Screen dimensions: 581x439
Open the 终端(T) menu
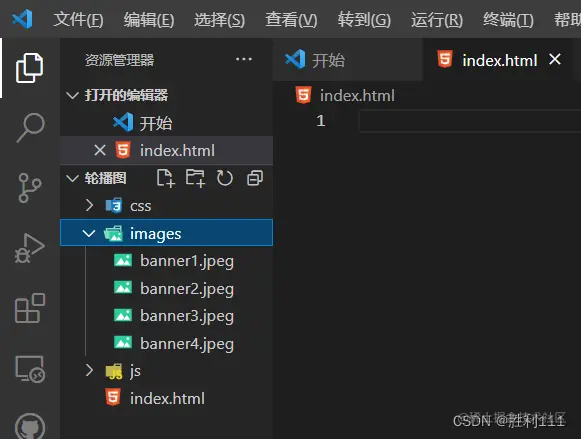coord(508,19)
